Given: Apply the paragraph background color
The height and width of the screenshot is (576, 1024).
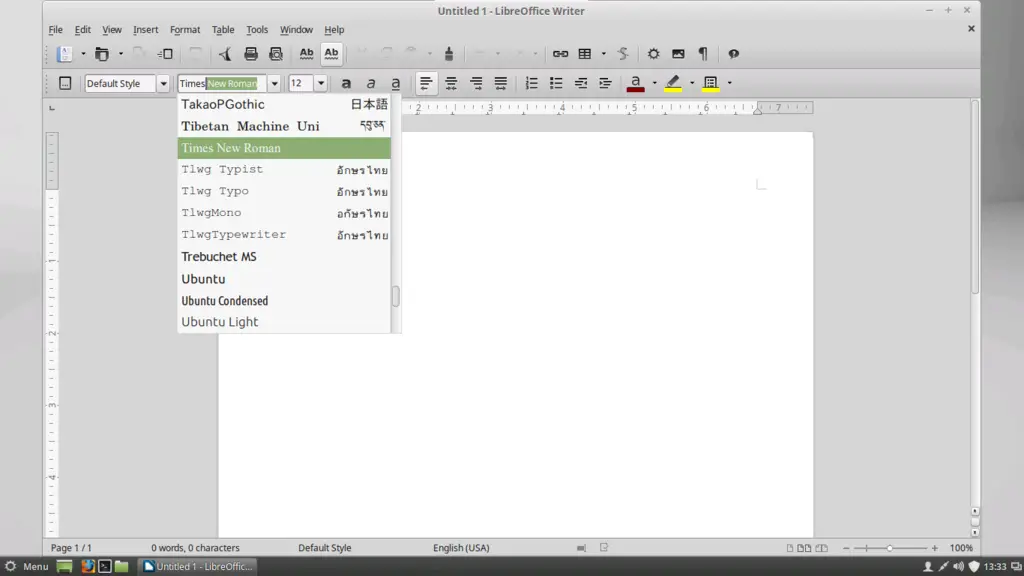Looking at the screenshot, I should 711,83.
